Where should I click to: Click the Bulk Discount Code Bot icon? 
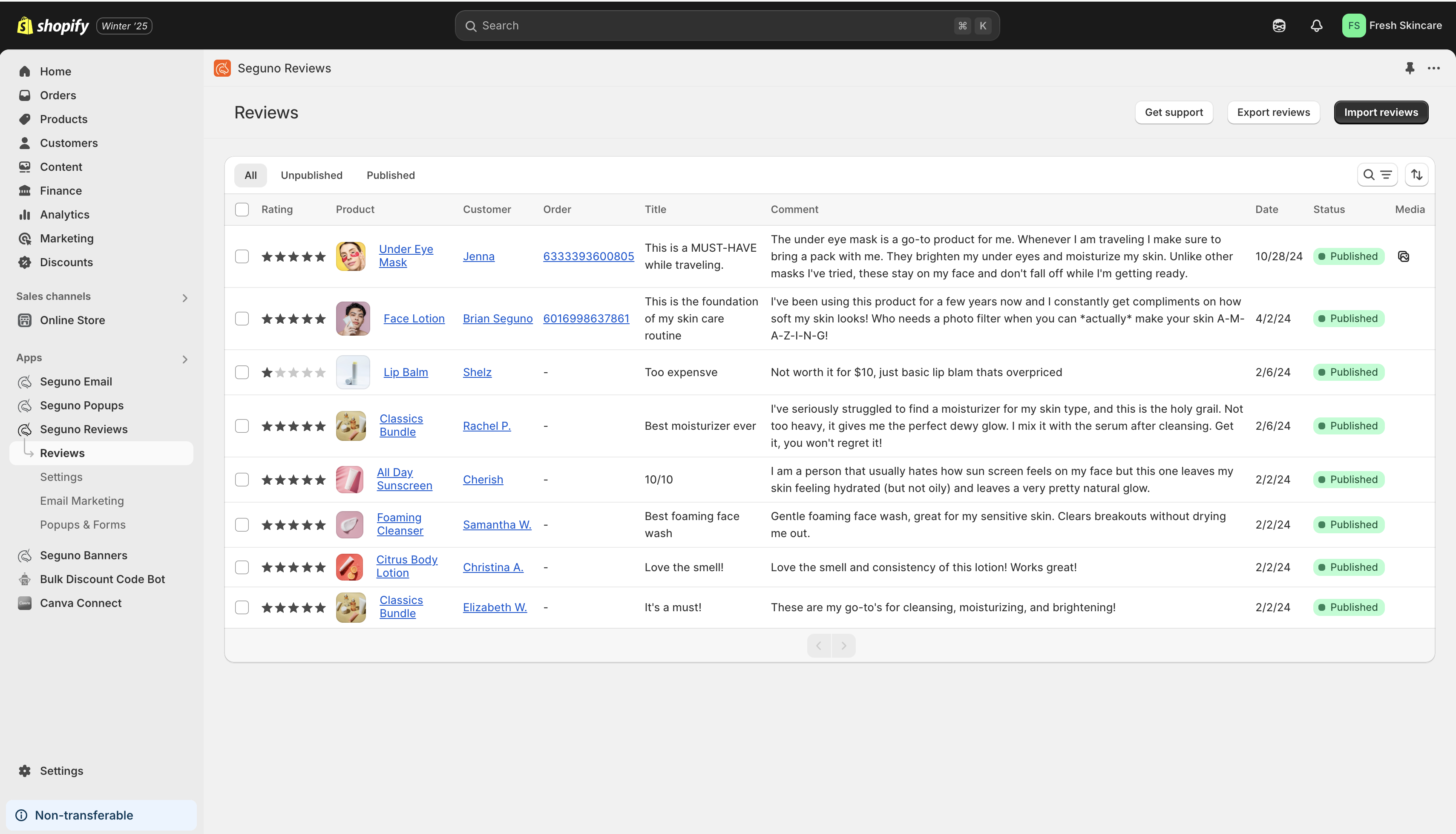coord(25,579)
